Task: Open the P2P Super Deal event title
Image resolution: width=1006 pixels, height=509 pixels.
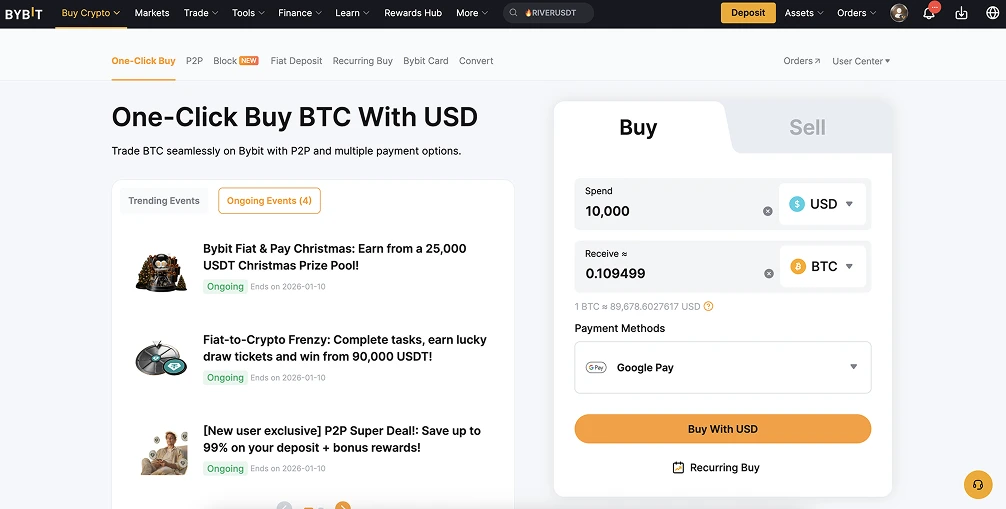Action: [x=342, y=439]
